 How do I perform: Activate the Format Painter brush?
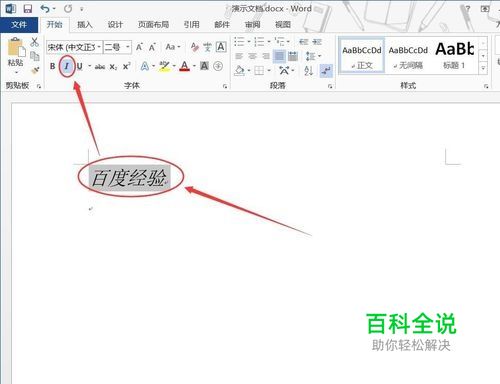coord(35,70)
